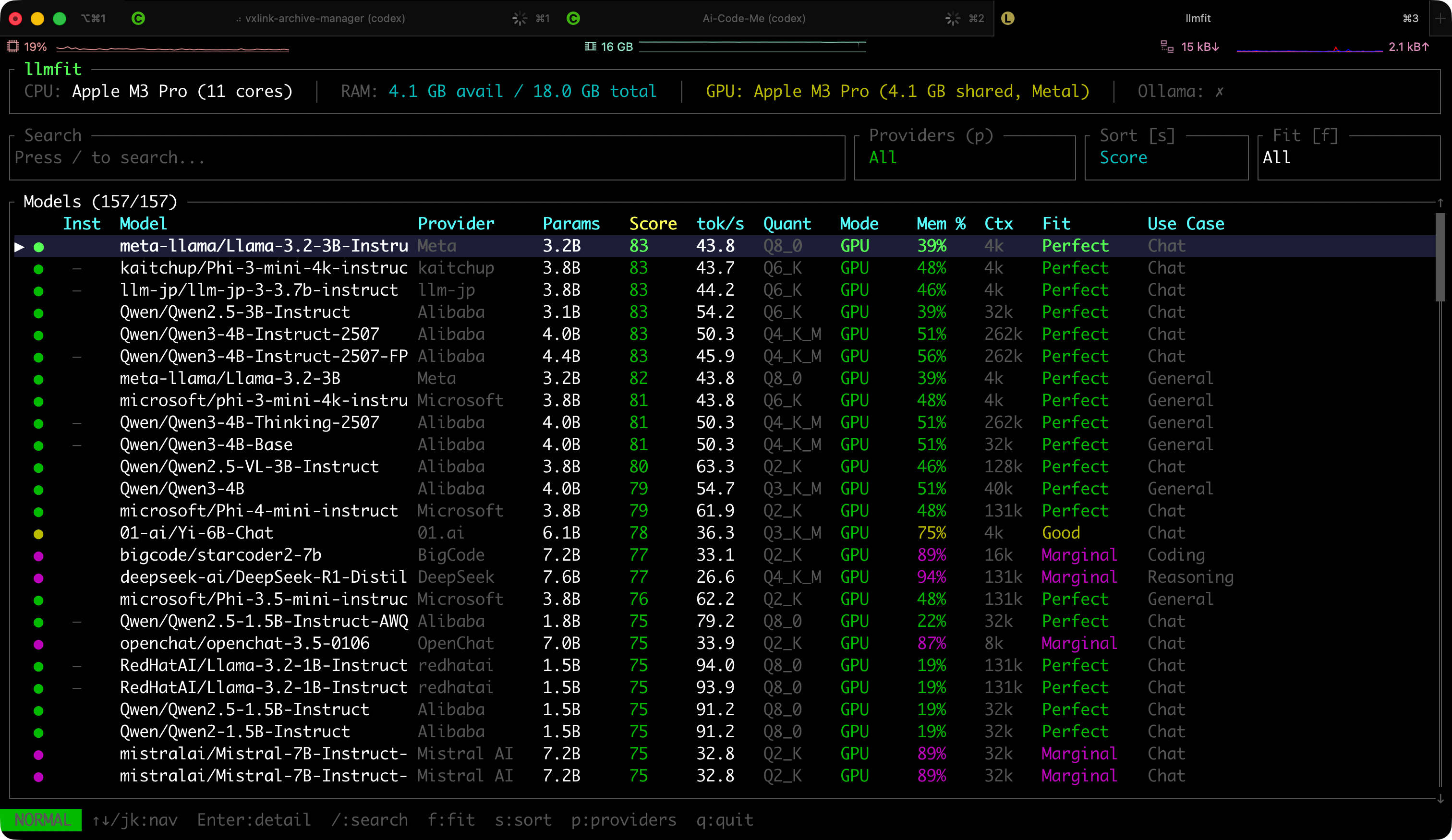
Task: Click the s:sort hint in status bar
Action: [x=522, y=820]
